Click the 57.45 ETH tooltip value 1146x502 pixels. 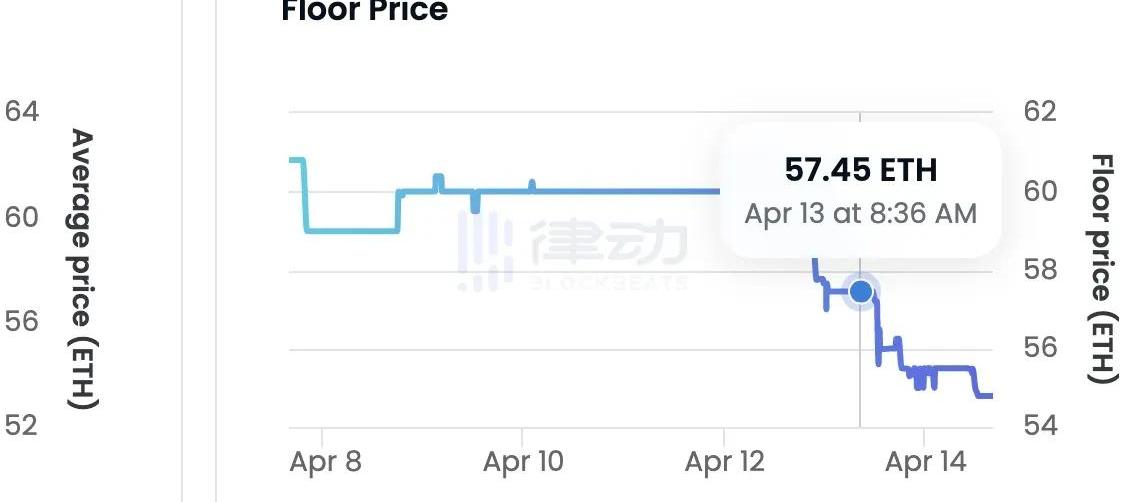(861, 170)
